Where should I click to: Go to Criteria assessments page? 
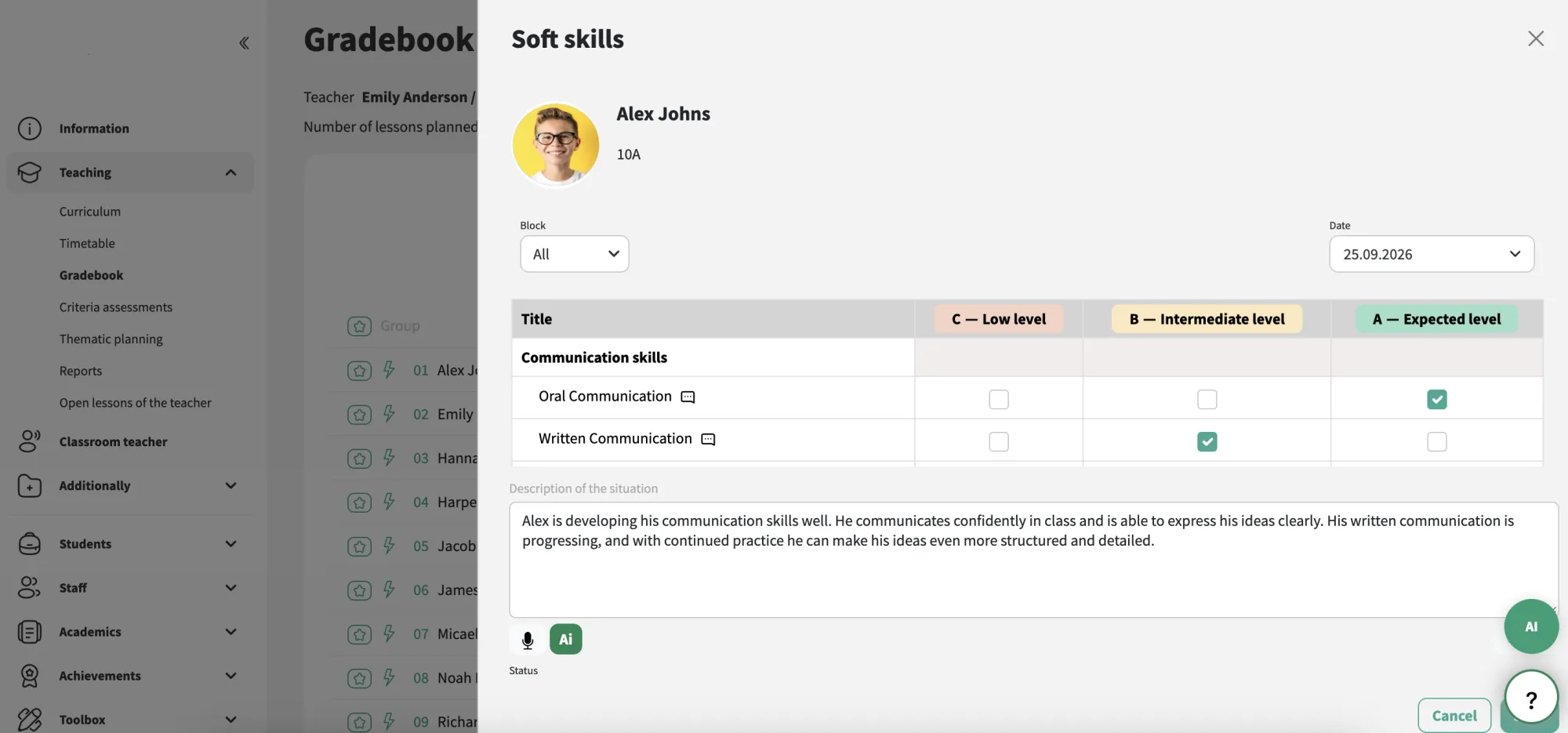point(116,307)
